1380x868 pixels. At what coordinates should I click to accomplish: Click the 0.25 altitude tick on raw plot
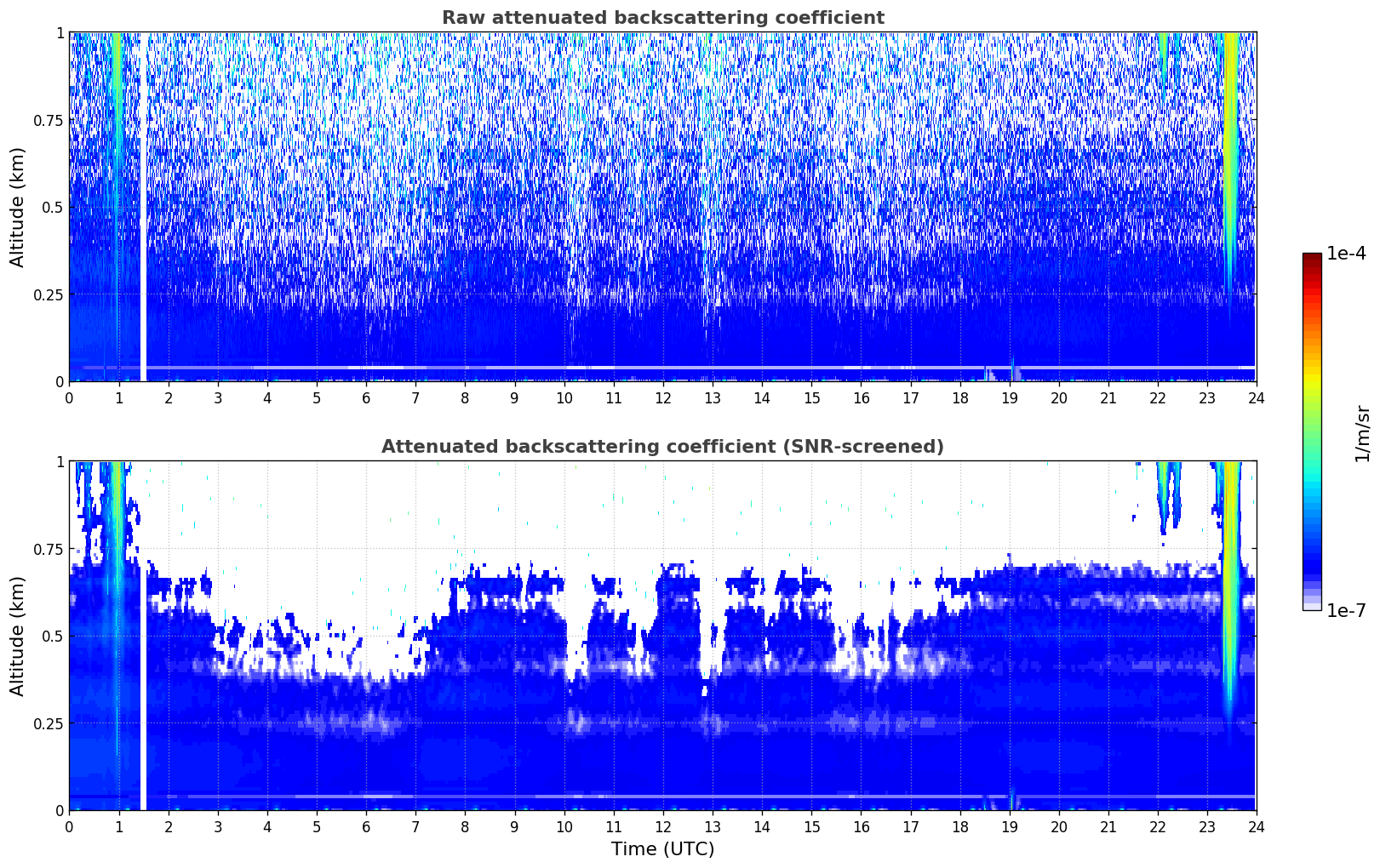[49, 294]
